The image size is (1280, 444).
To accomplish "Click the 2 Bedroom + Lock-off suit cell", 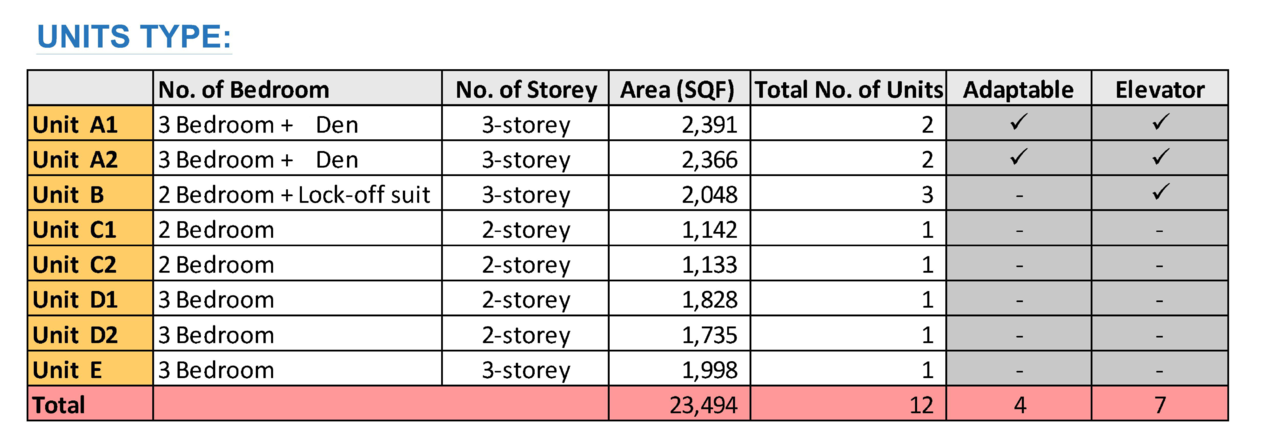I will [297, 195].
